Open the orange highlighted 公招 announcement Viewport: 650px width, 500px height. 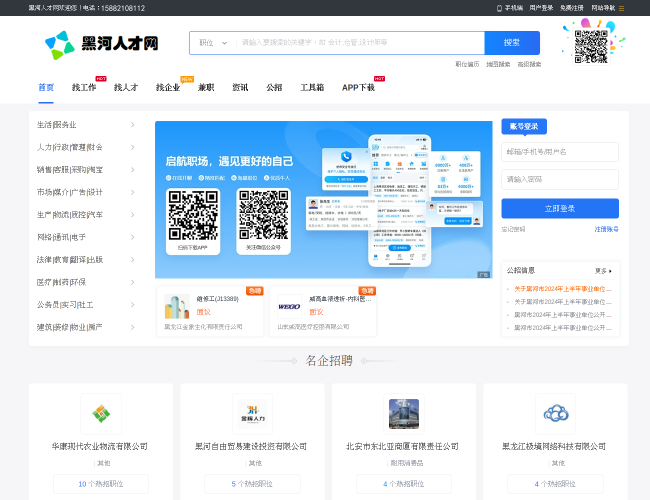pos(563,289)
